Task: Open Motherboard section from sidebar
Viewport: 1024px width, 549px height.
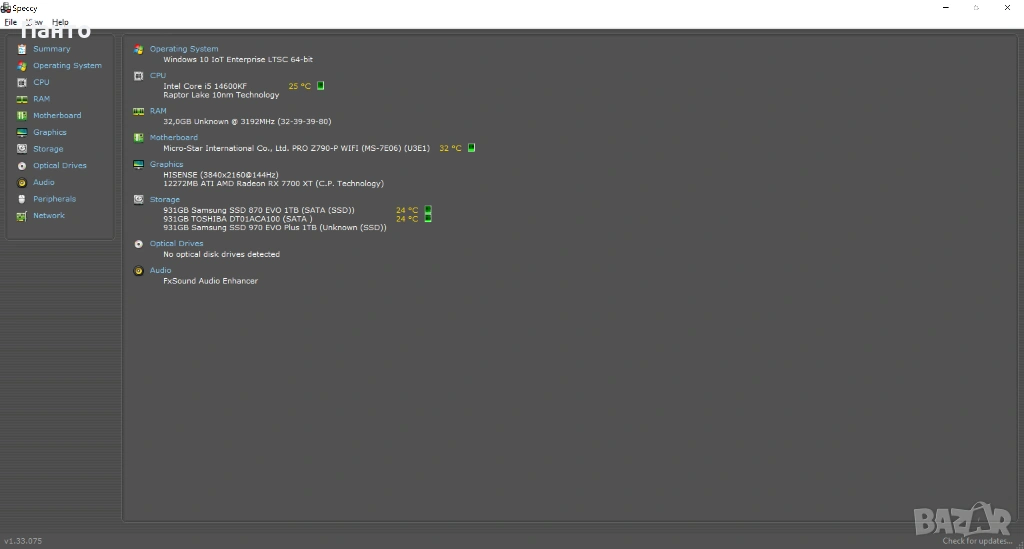Action: point(57,116)
